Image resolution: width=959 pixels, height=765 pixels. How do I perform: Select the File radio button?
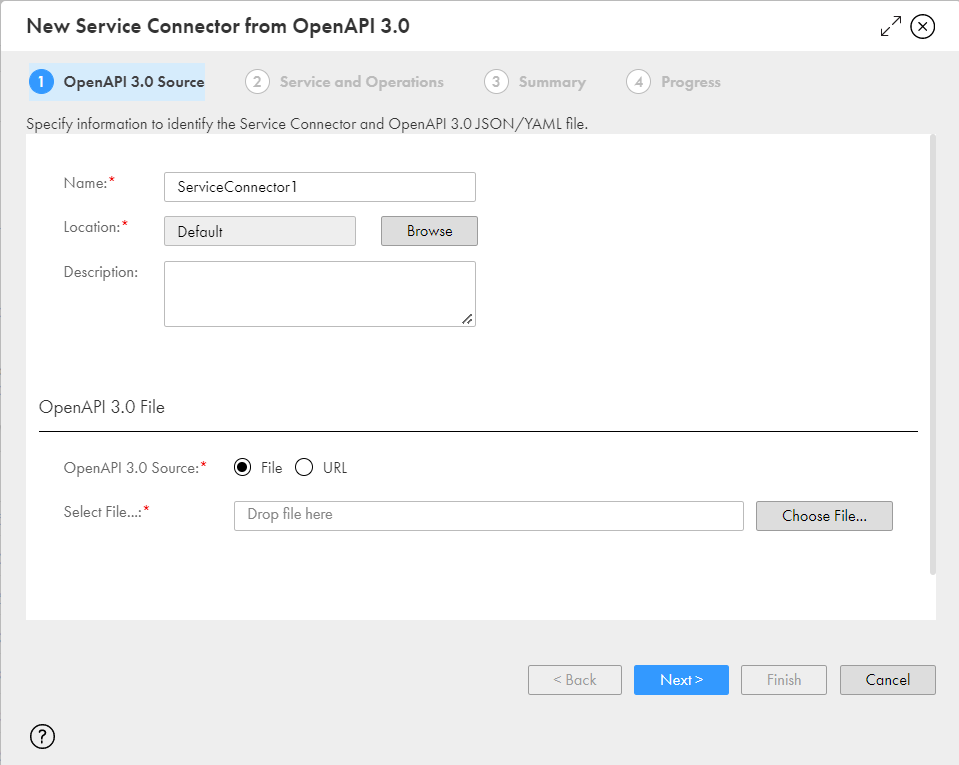[x=242, y=467]
